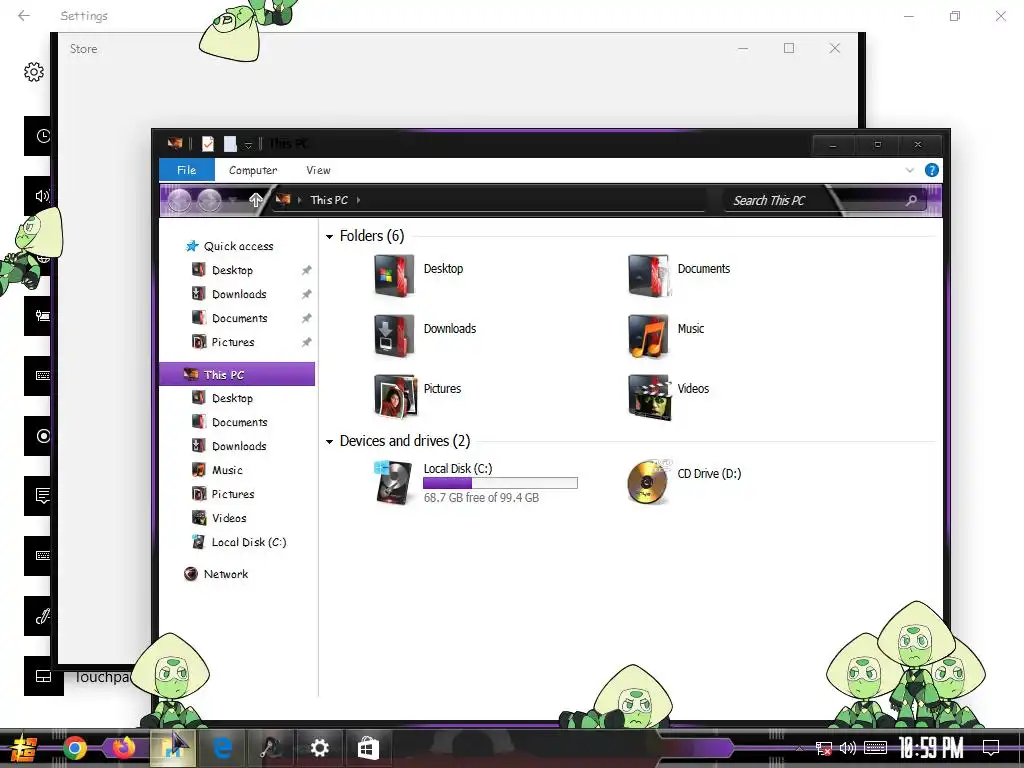Click the Forward navigation orb
The width and height of the screenshot is (1024, 768).
(210, 200)
